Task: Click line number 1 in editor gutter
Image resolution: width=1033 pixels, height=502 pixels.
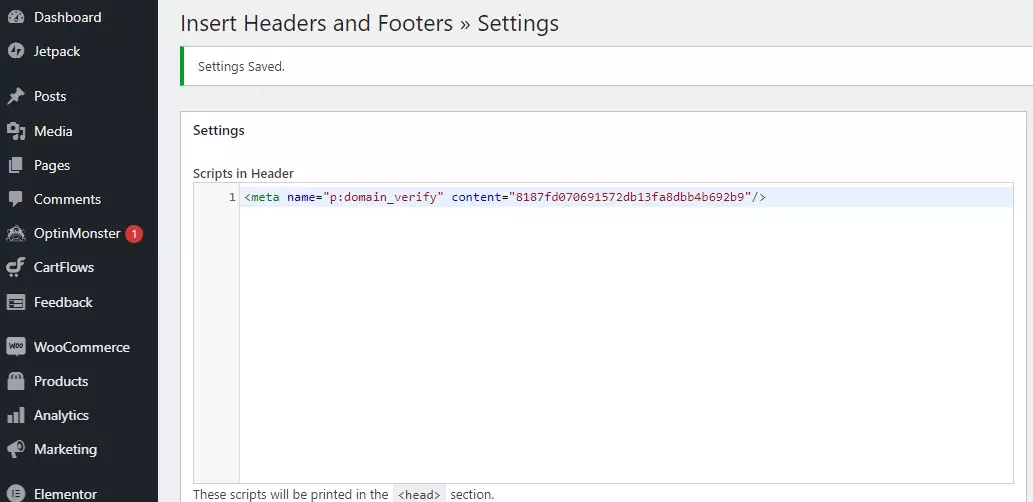Action: [x=232, y=198]
